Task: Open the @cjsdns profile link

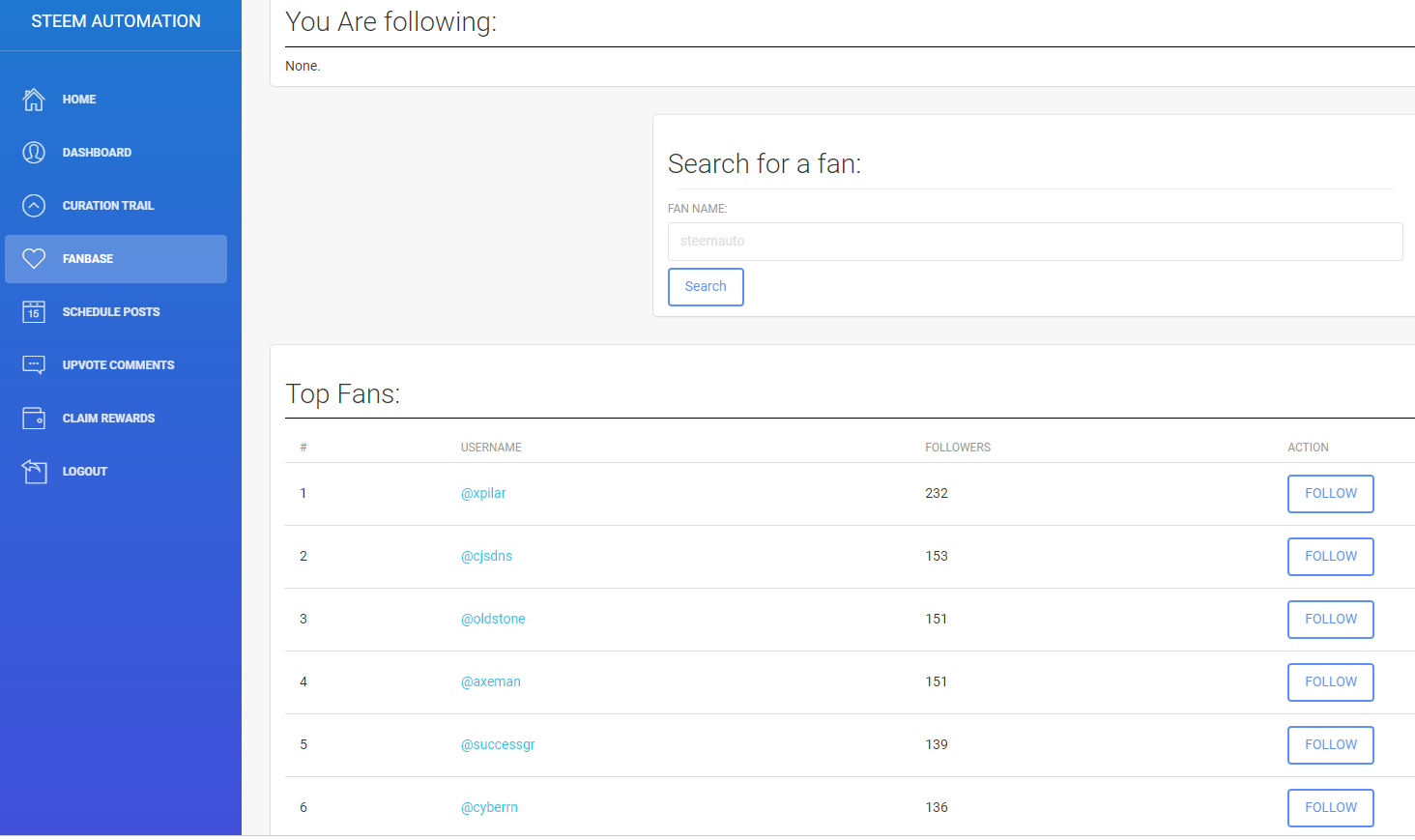Action: pyautogui.click(x=486, y=557)
